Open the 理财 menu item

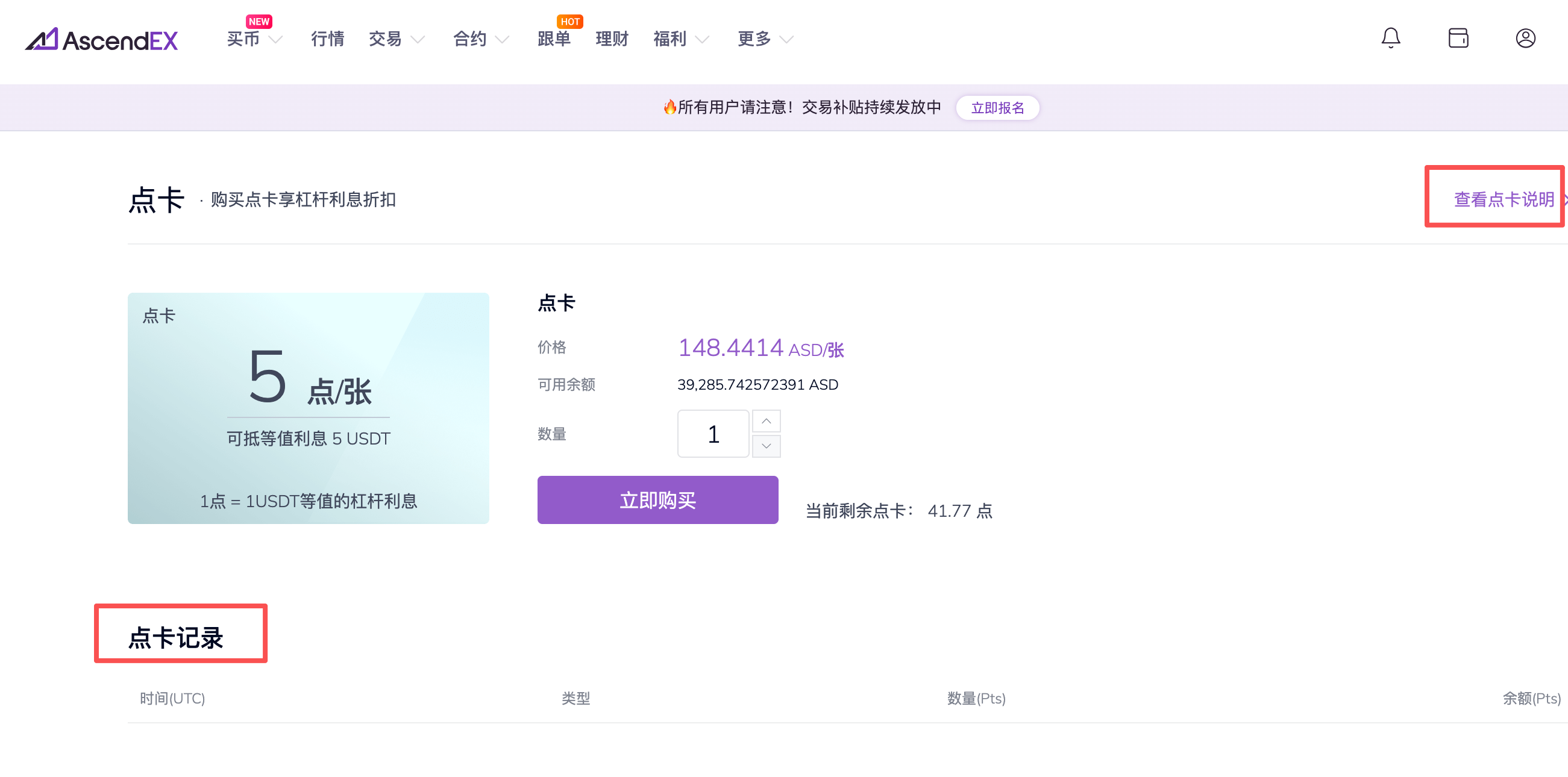coord(612,40)
